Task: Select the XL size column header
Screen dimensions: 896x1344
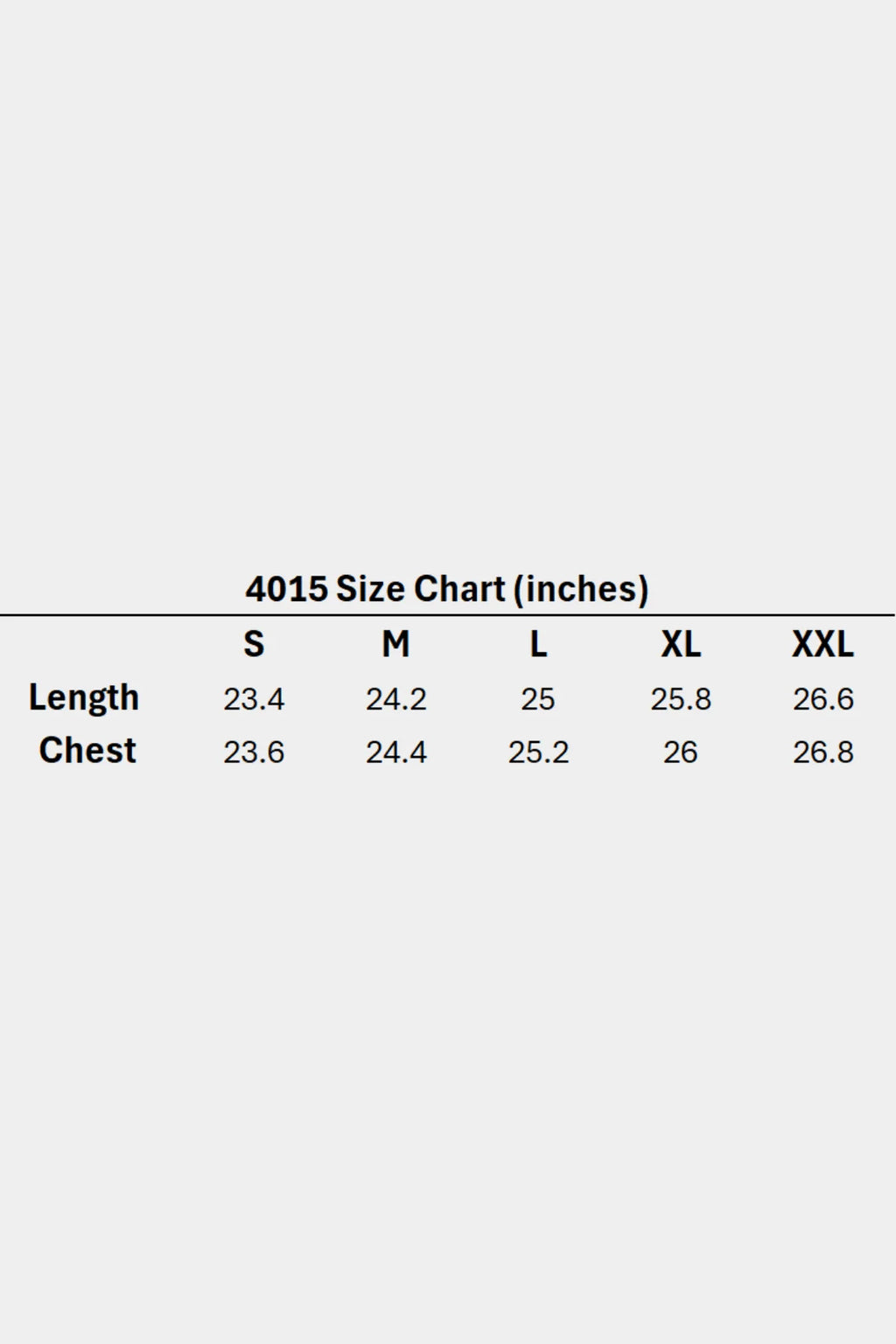Action: [x=681, y=645]
